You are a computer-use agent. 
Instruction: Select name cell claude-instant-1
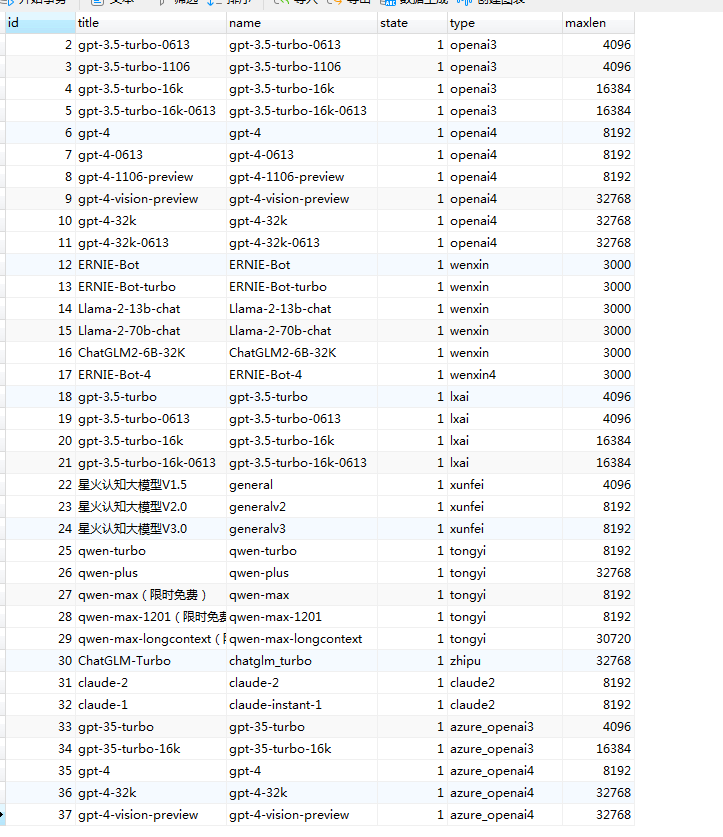[x=302, y=705]
